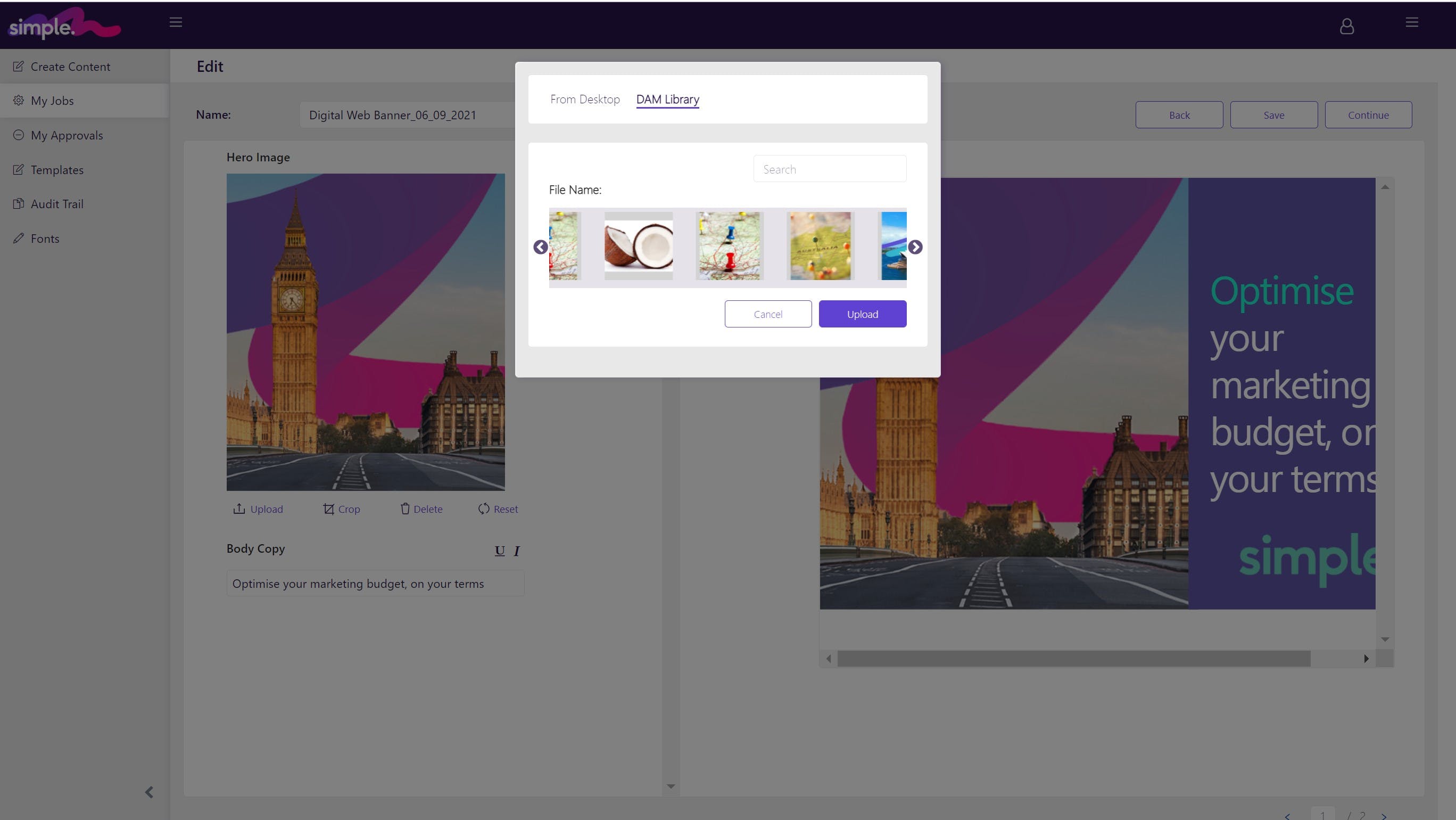
Task: Open the user profile icon
Action: 1346,26
